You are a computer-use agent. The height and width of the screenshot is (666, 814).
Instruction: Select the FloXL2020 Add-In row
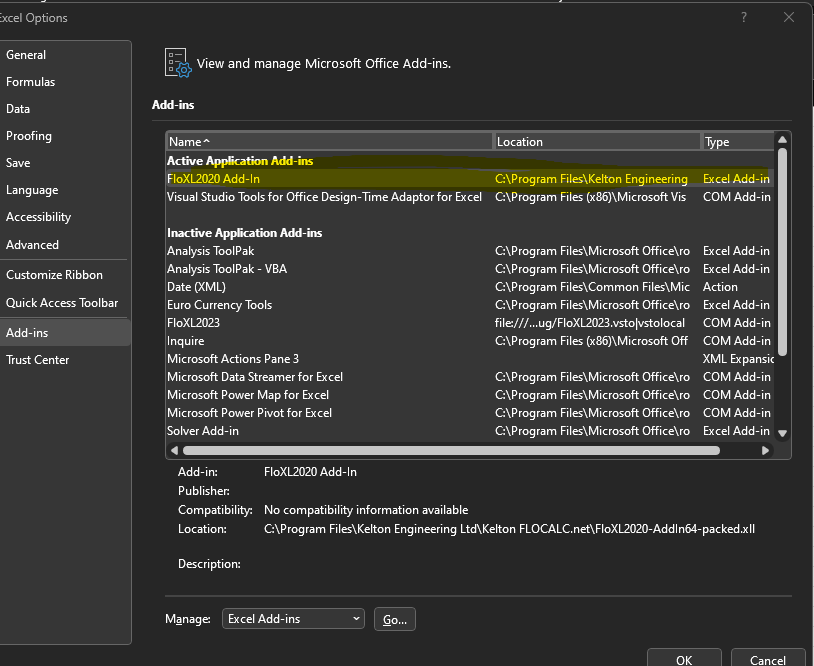469,179
